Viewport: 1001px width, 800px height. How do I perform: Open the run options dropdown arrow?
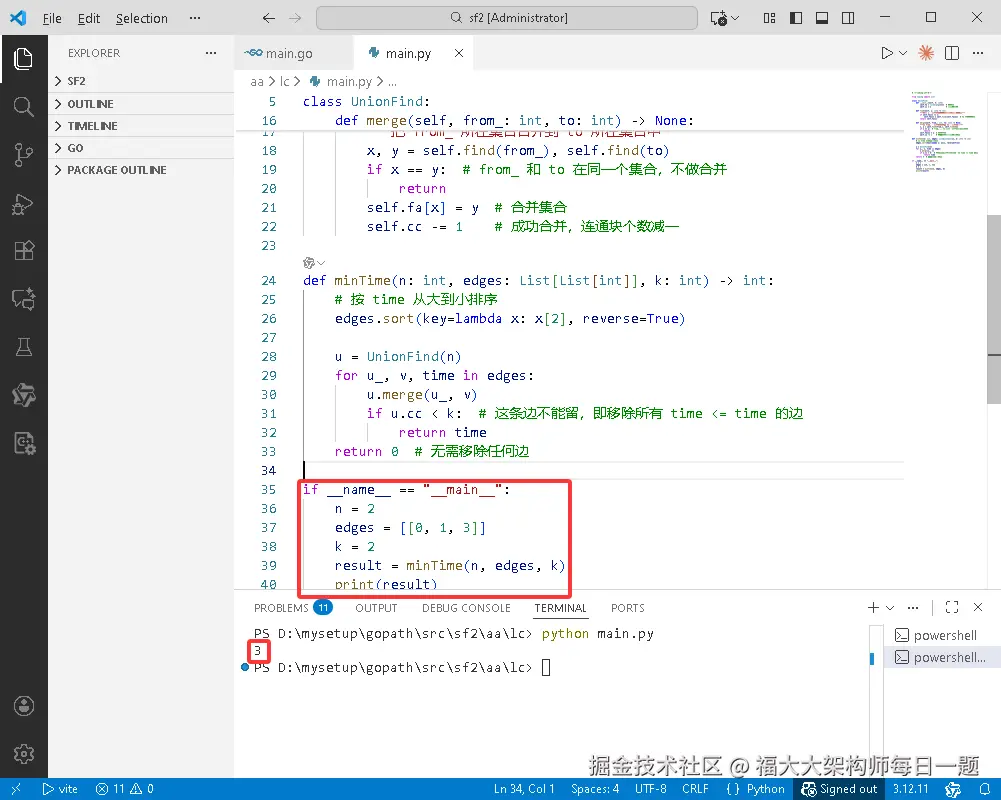903,53
